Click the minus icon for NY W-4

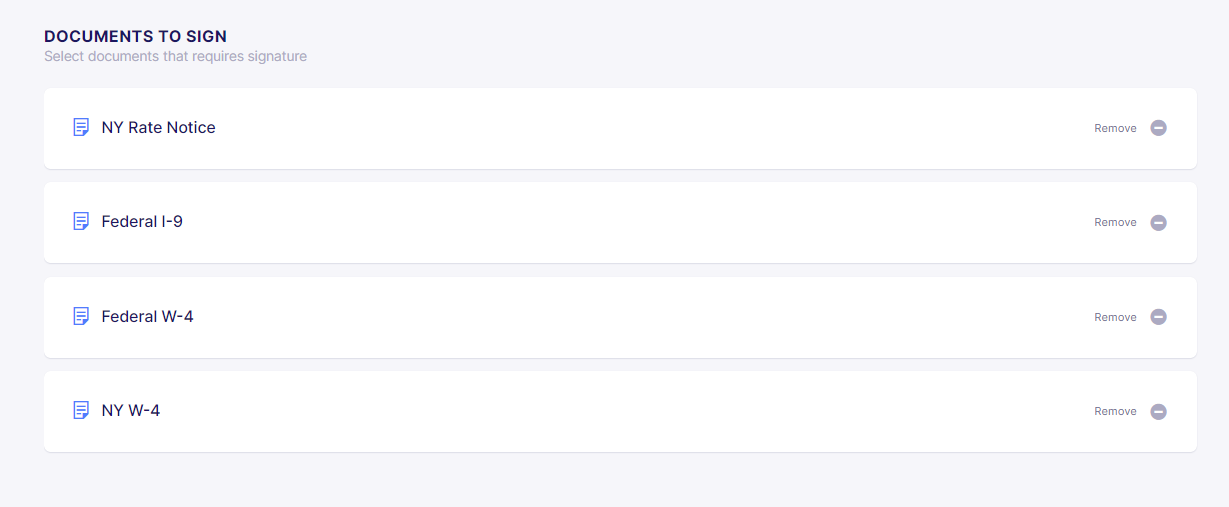point(1158,412)
